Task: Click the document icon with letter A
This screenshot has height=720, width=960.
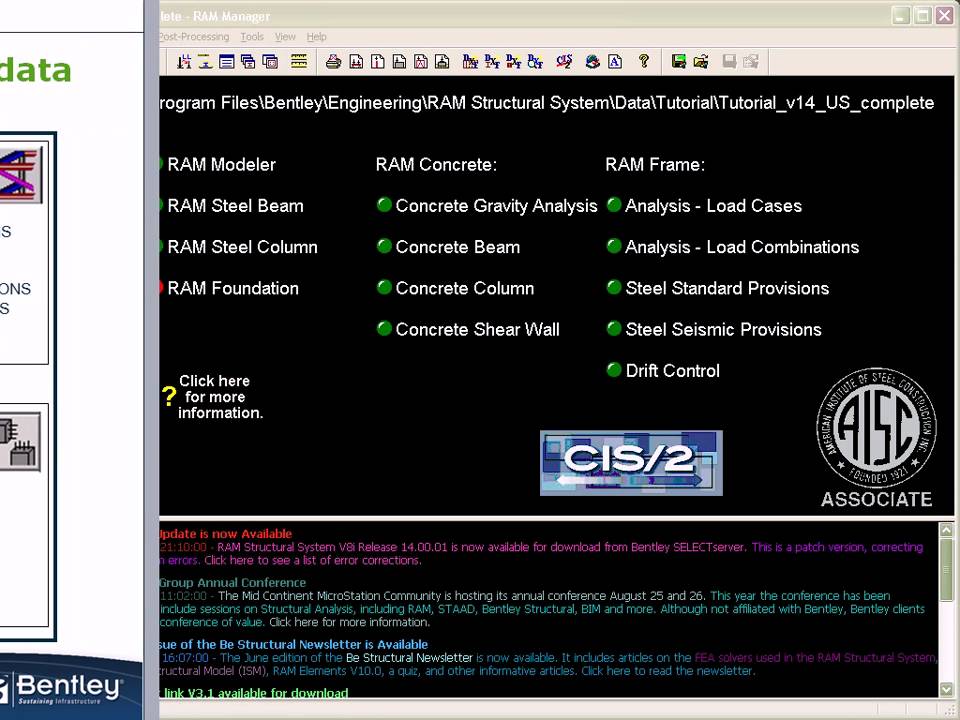Action: (615, 61)
